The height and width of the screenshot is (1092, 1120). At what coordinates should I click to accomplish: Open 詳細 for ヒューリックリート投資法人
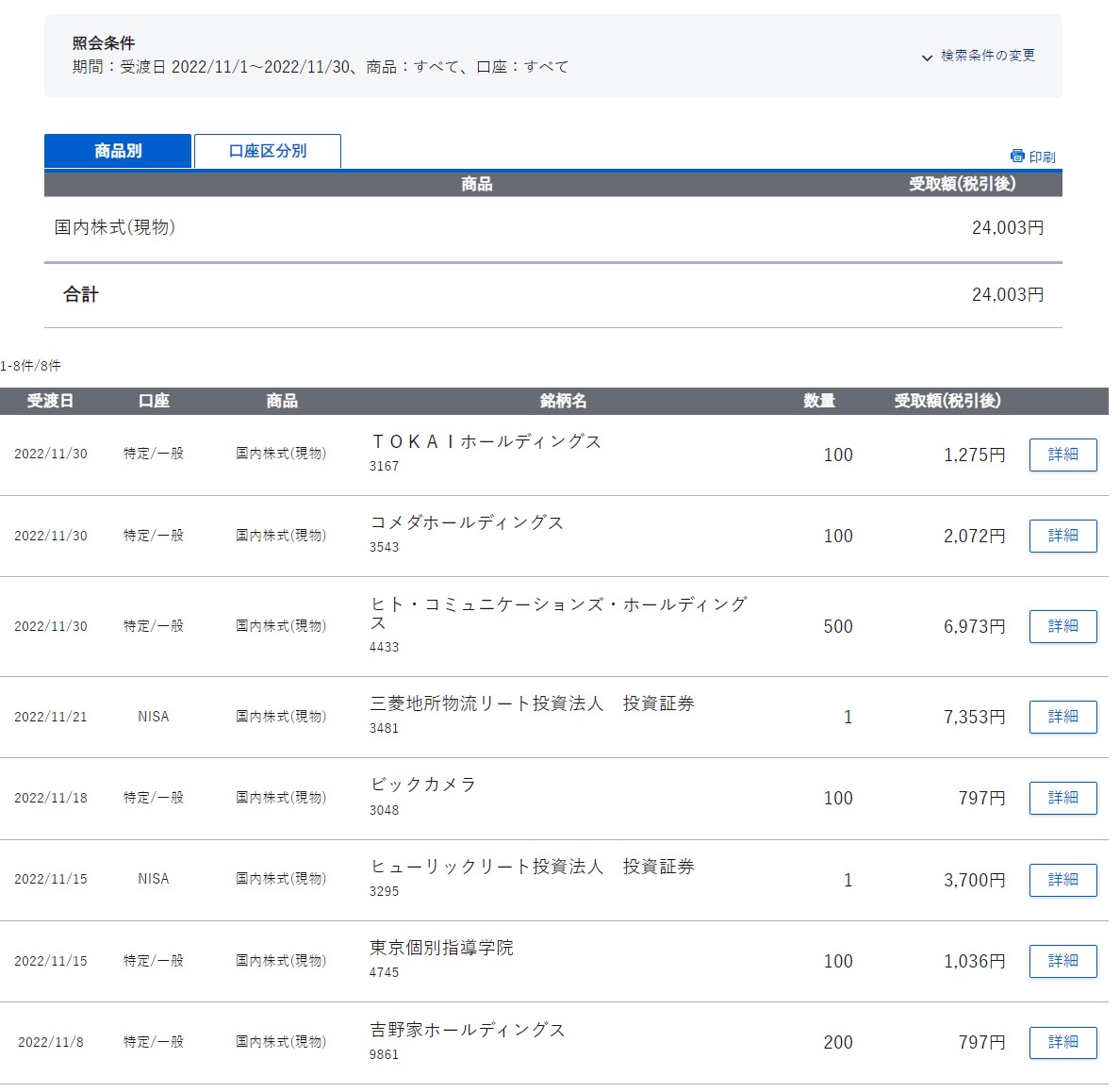[1062, 880]
